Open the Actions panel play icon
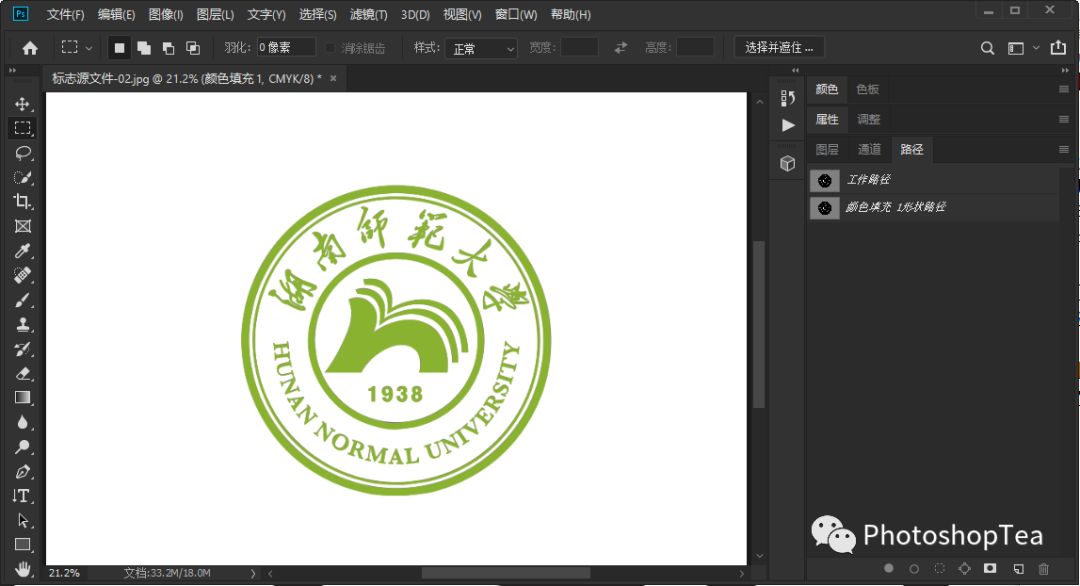 pos(788,125)
